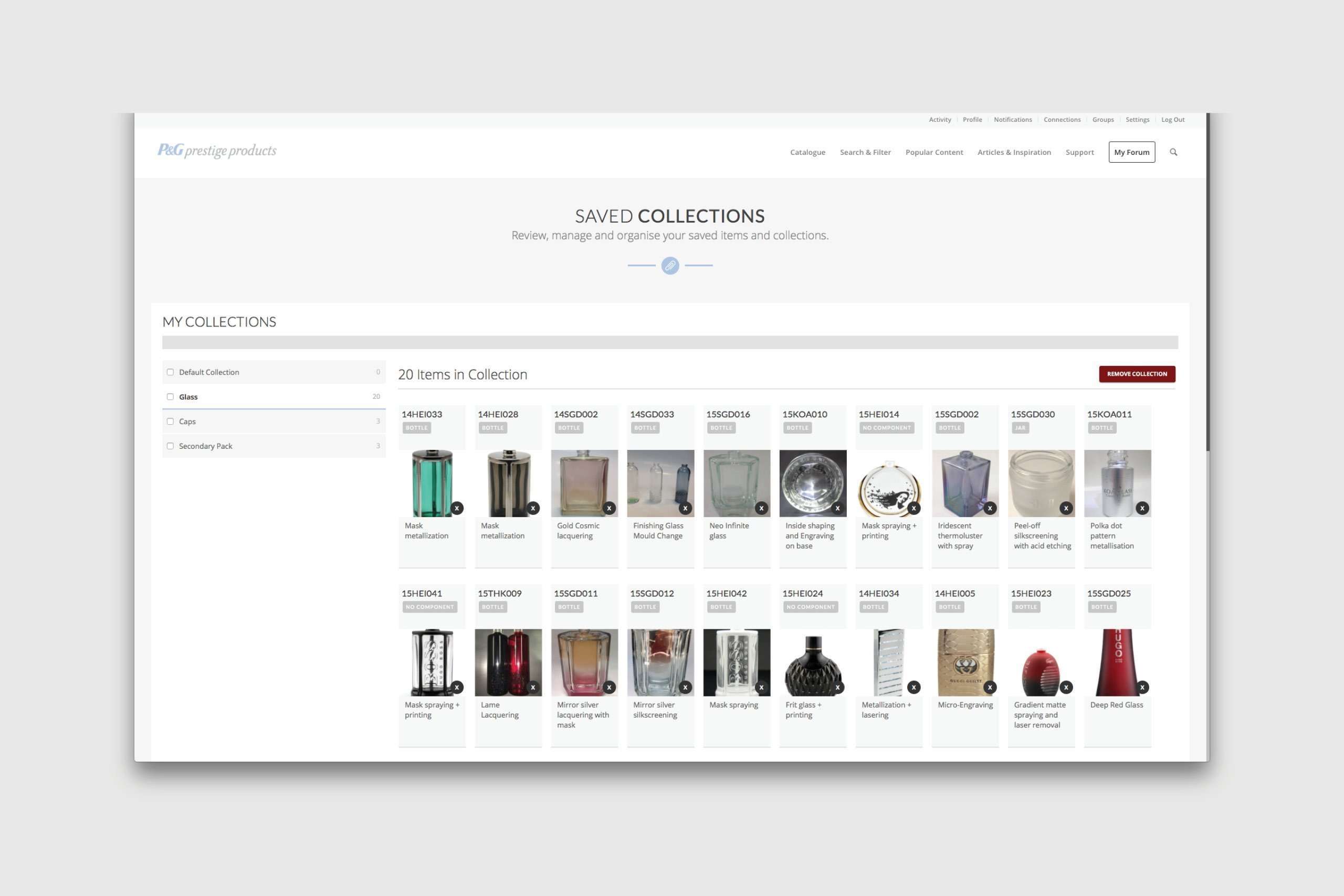Click the Log Out link

[x=1172, y=120]
